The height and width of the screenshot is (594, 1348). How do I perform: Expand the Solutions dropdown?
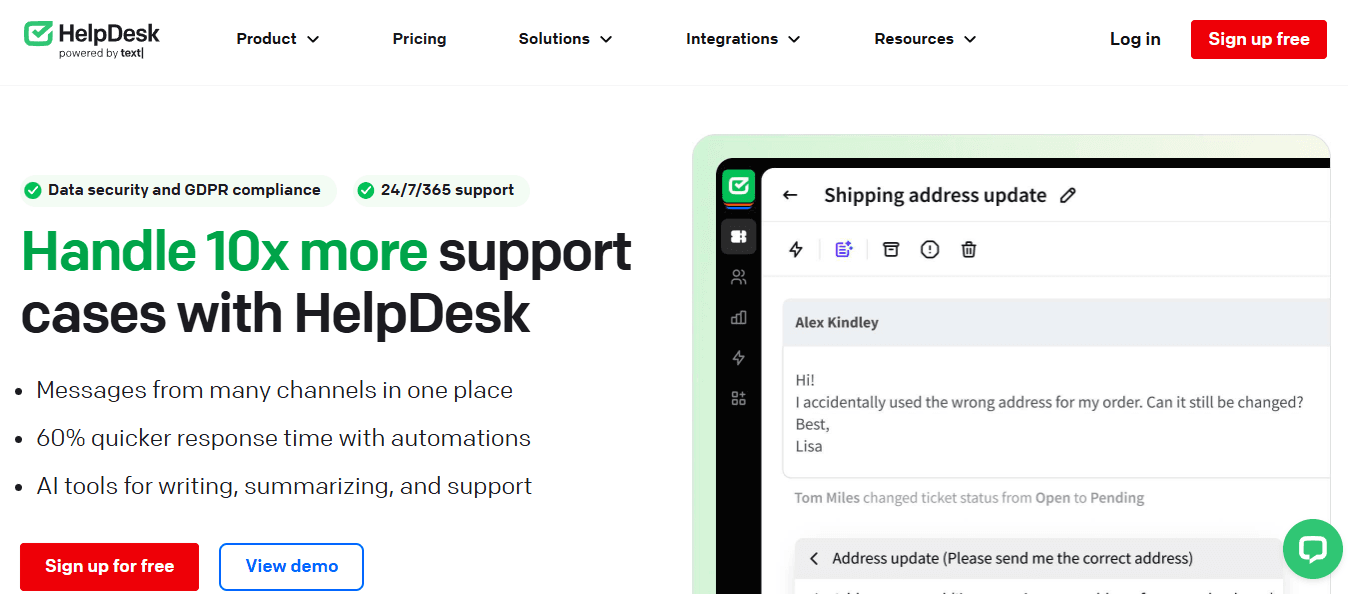(564, 38)
